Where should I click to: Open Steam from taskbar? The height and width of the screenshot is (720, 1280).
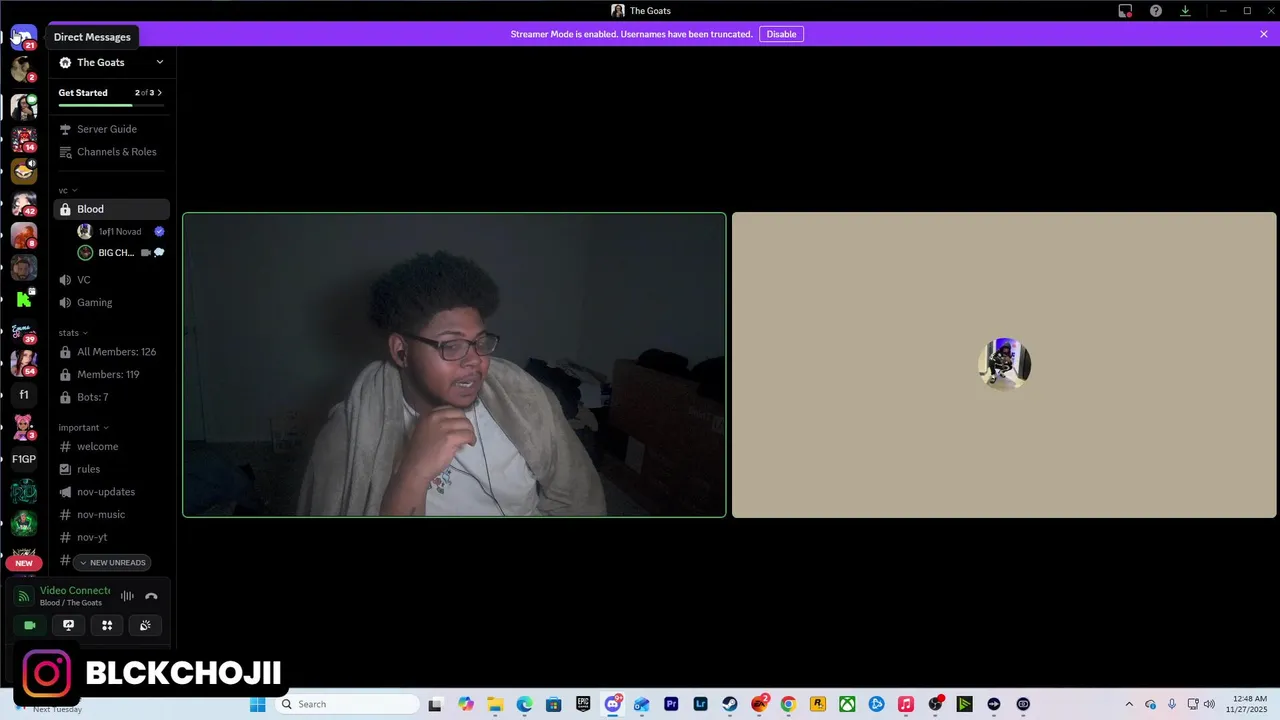(x=730, y=704)
